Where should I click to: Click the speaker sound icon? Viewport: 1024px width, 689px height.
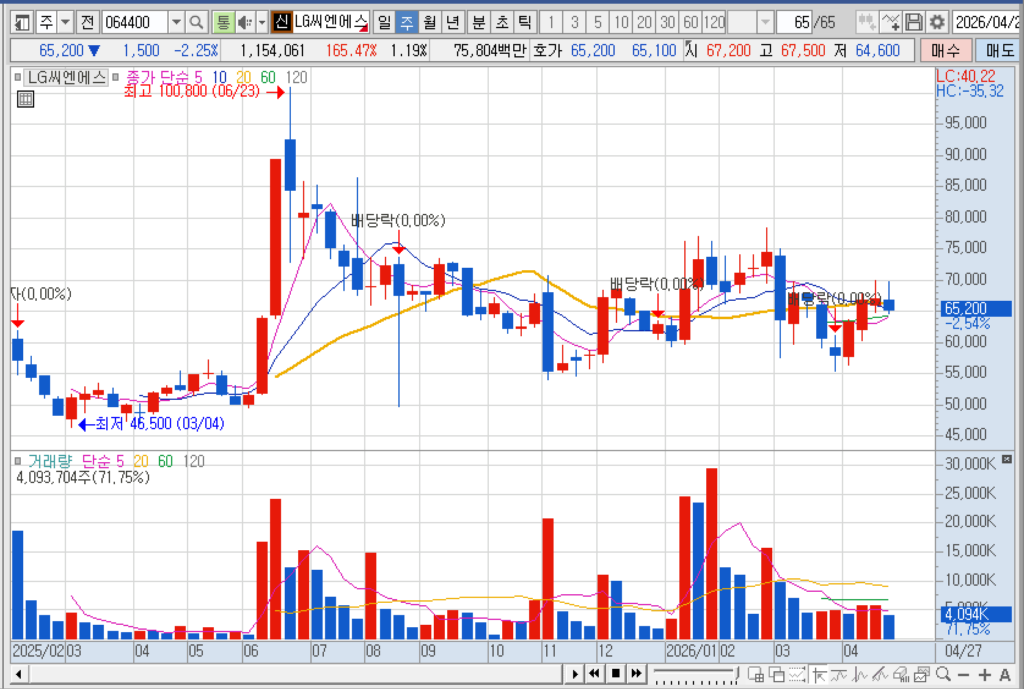[x=245, y=23]
